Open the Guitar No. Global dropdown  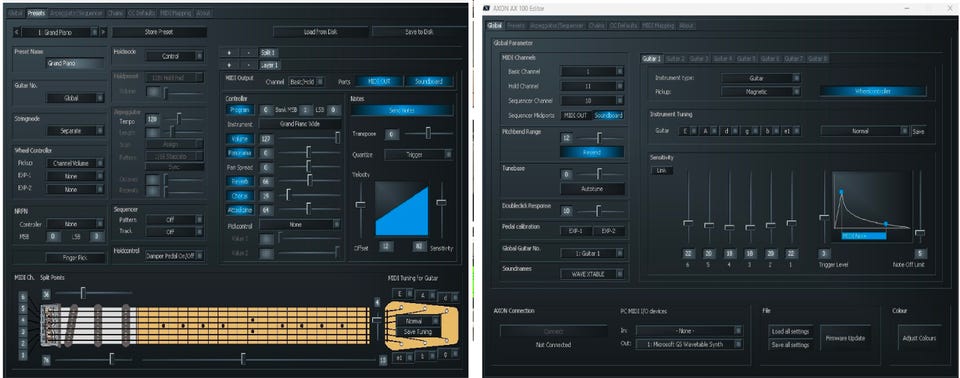click(76, 98)
